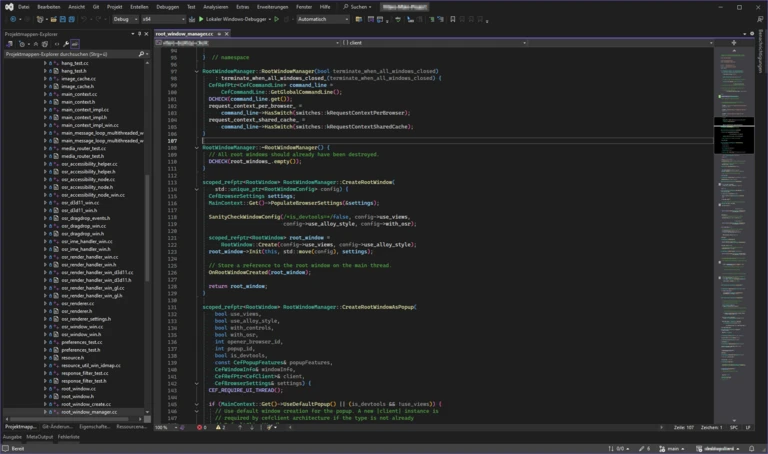This screenshot has width=768, height=454.
Task: Switch to the Git-Änderungen panel tab
Action: [x=57, y=427]
